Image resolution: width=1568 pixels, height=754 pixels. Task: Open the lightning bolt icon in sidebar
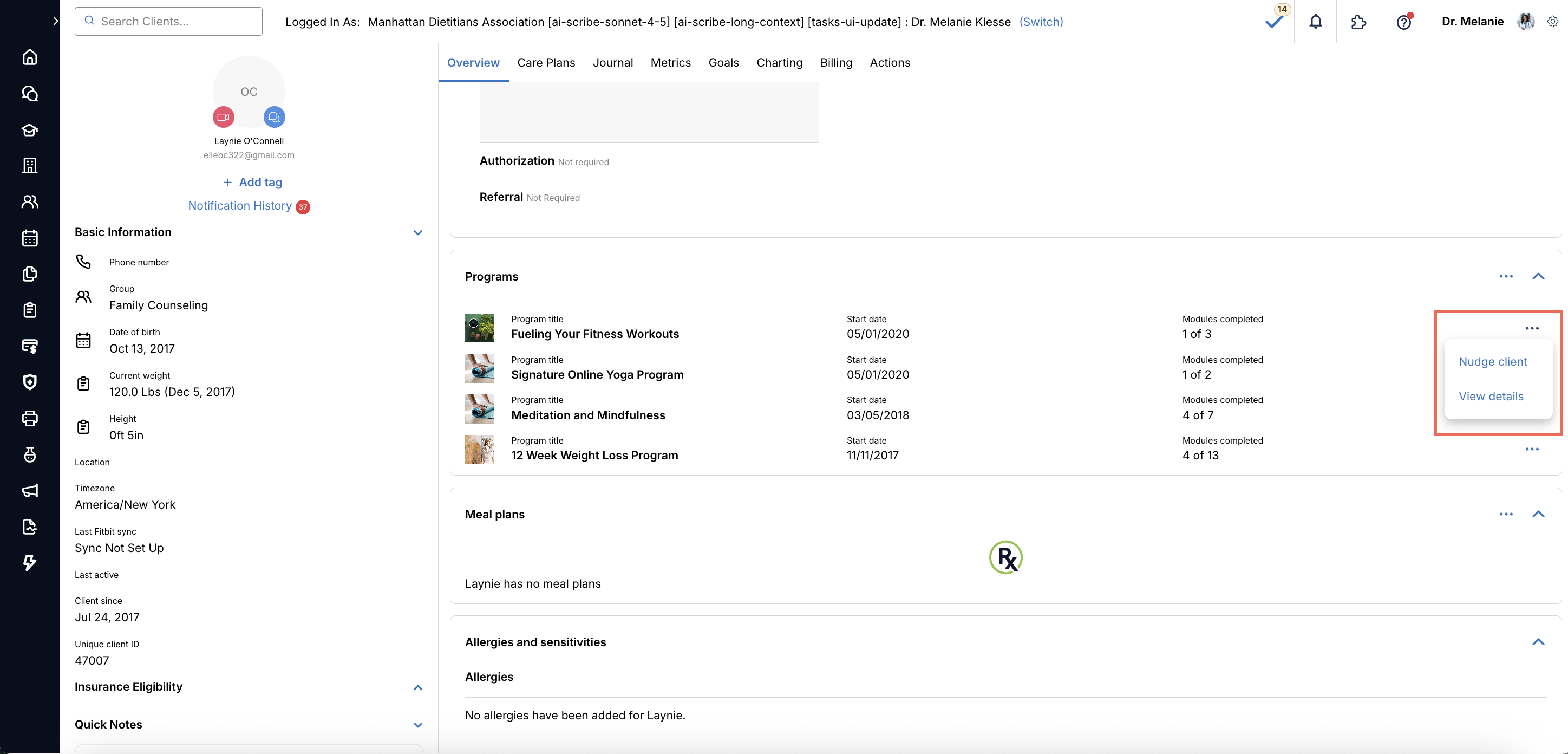click(x=30, y=562)
